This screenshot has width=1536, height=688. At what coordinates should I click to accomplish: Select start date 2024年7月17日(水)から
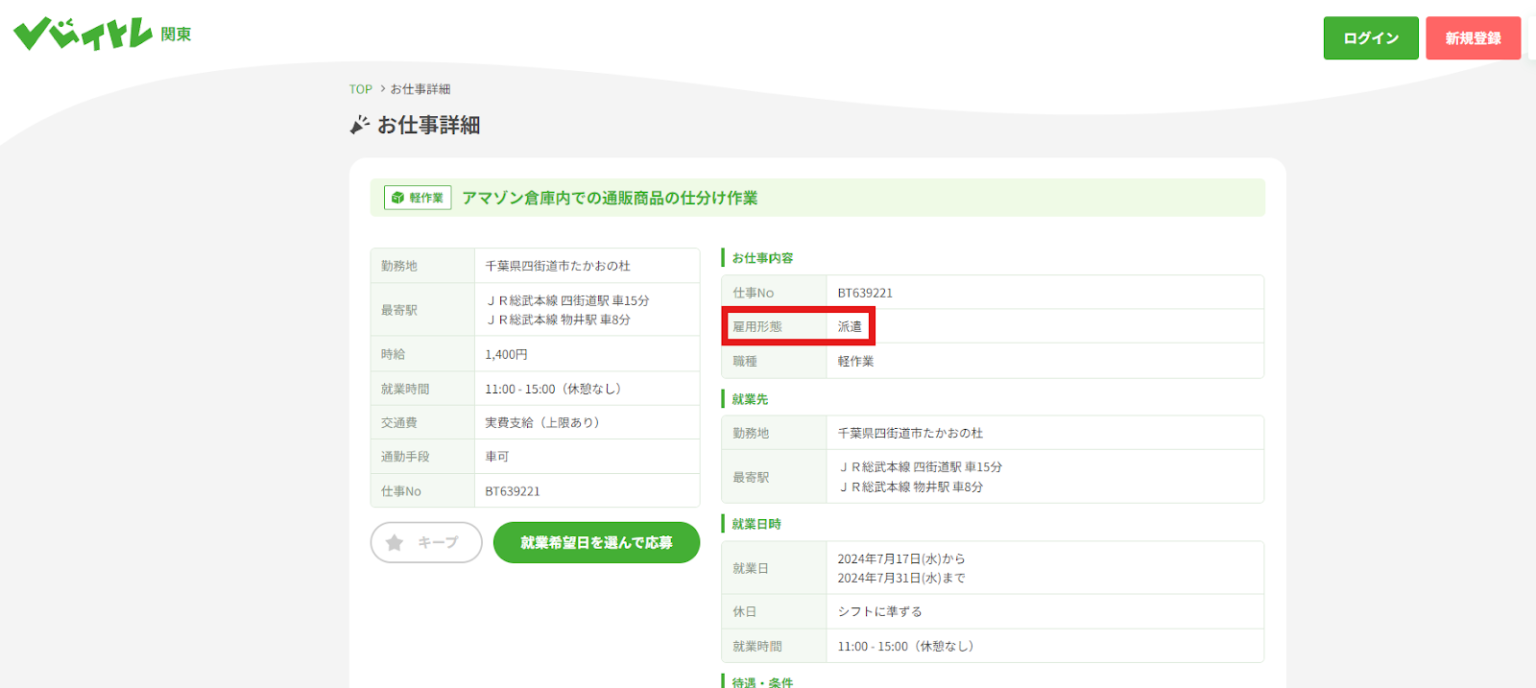[902, 558]
